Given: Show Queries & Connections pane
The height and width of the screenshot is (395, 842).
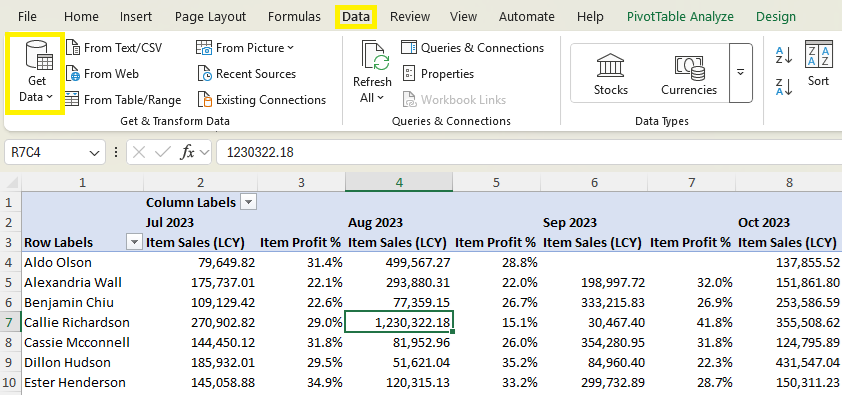Looking at the screenshot, I should pos(473,48).
